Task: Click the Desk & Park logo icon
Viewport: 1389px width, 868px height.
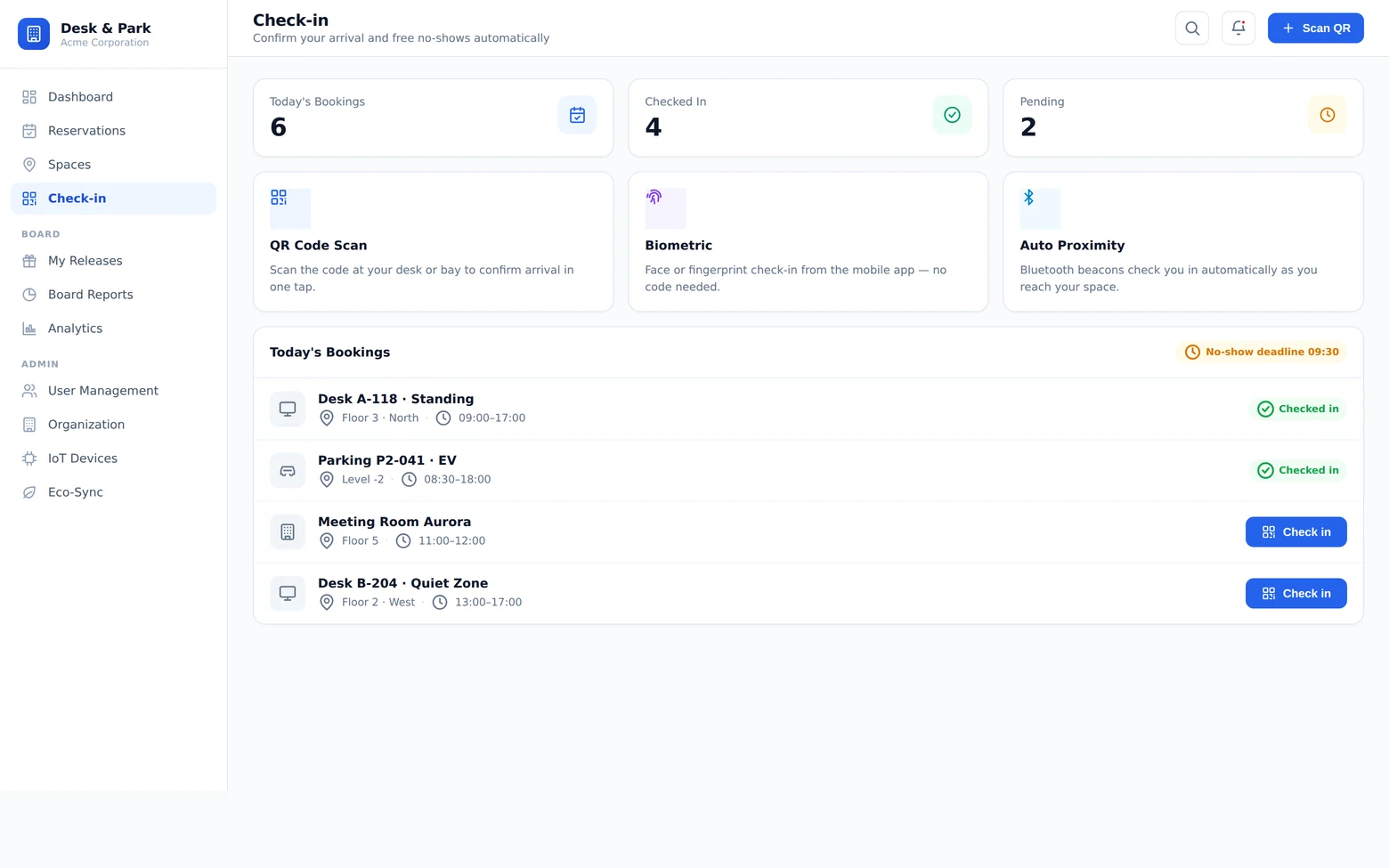Action: 34,34
